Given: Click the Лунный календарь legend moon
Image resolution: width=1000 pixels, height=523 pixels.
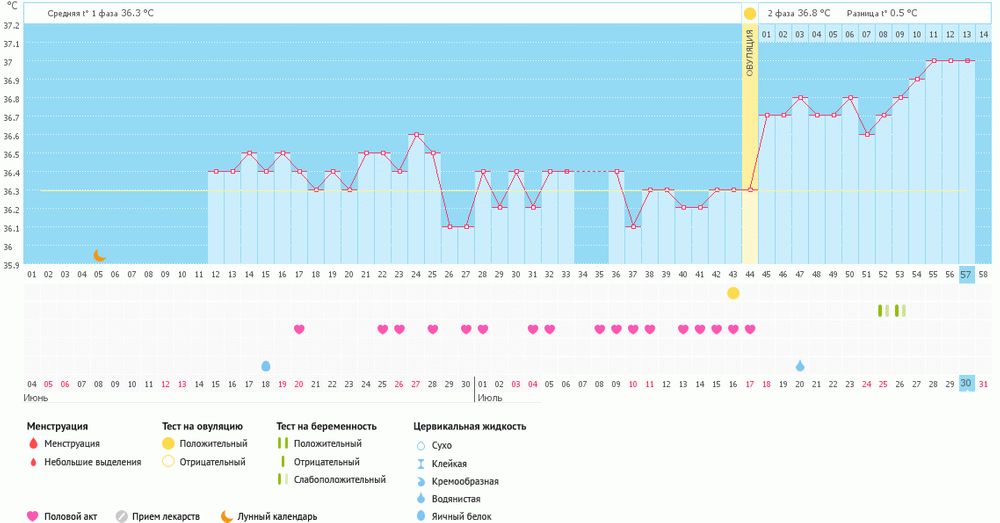Looking at the screenshot, I should (x=226, y=516).
